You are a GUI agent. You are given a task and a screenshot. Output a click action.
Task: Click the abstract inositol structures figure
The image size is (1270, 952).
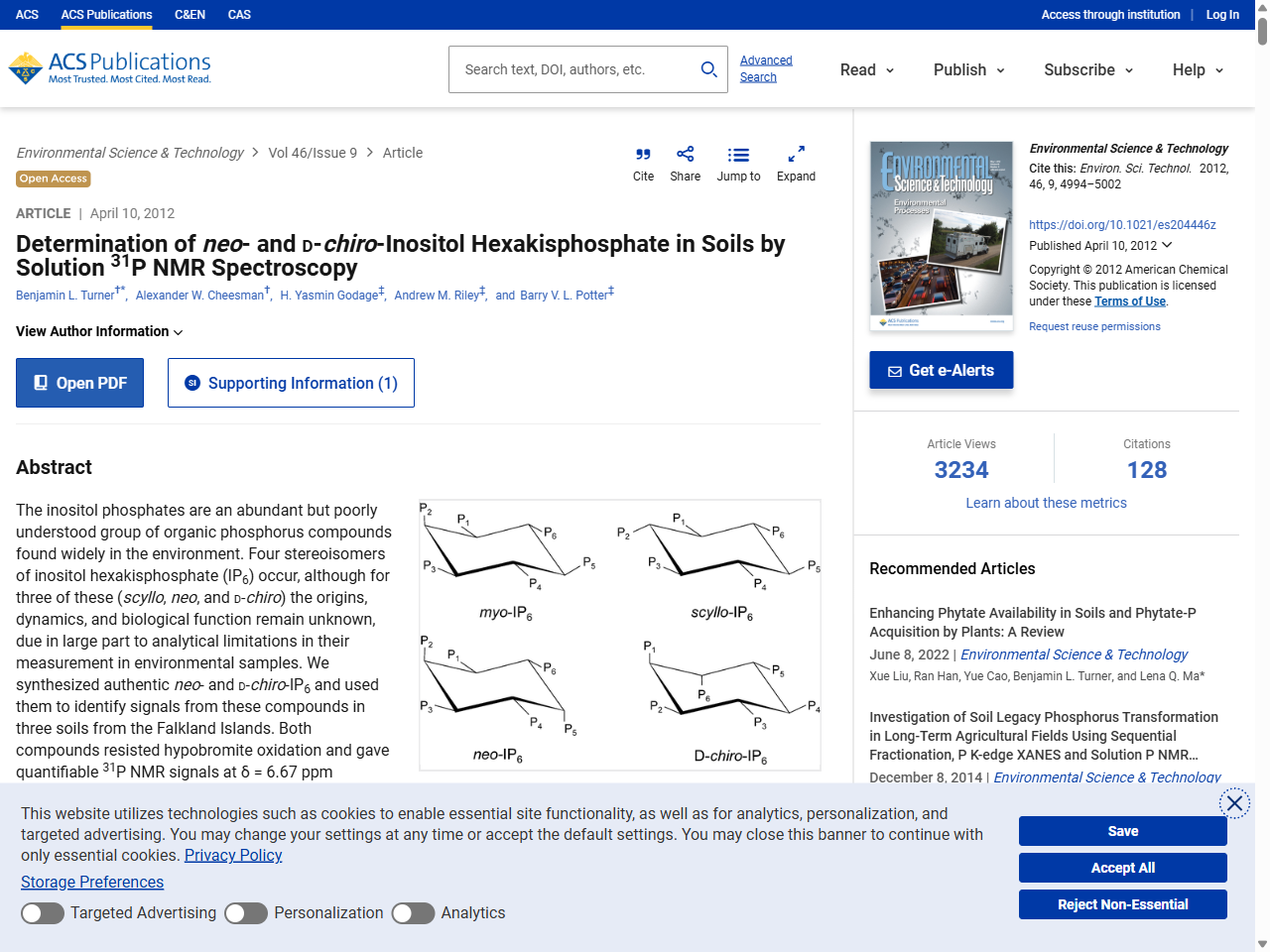[x=620, y=635]
